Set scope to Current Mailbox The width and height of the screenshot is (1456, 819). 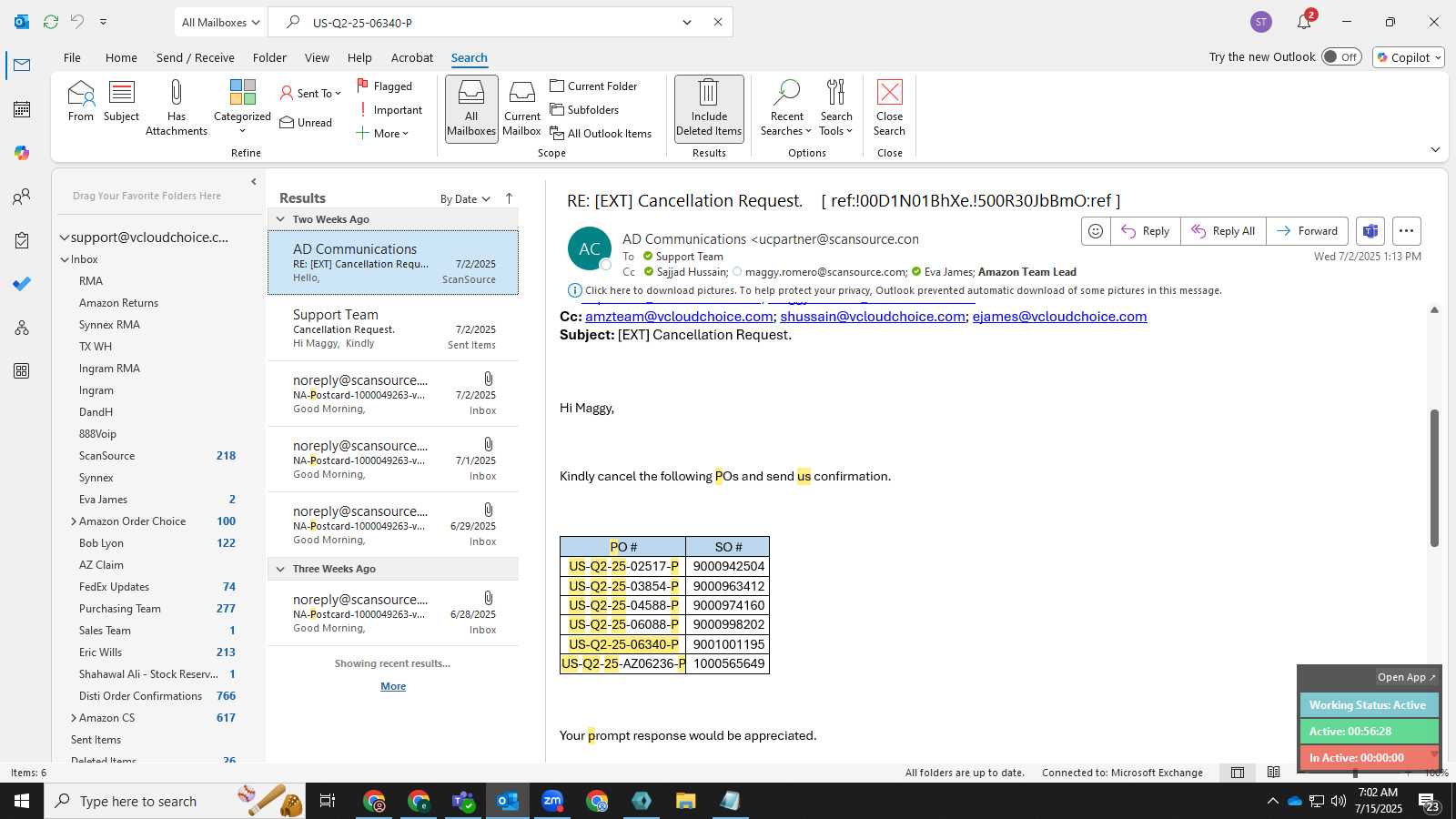click(522, 107)
